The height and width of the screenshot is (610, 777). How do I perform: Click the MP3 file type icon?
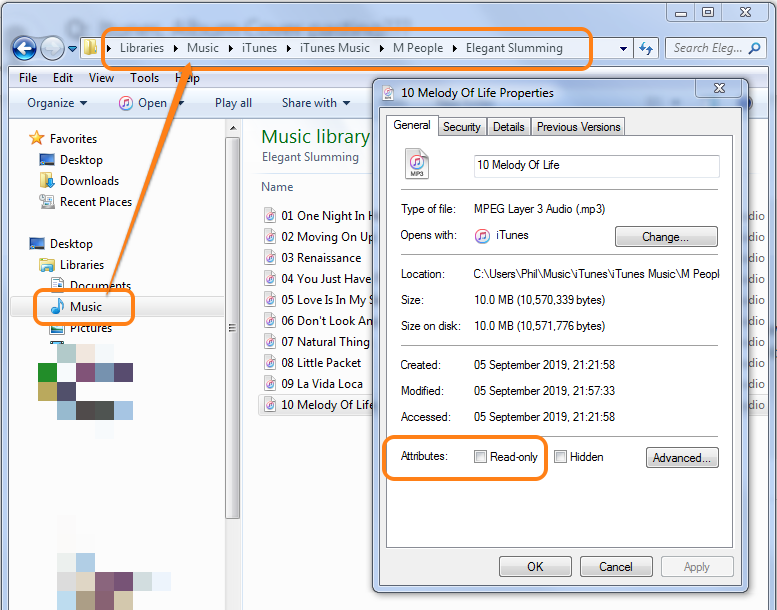point(417,164)
